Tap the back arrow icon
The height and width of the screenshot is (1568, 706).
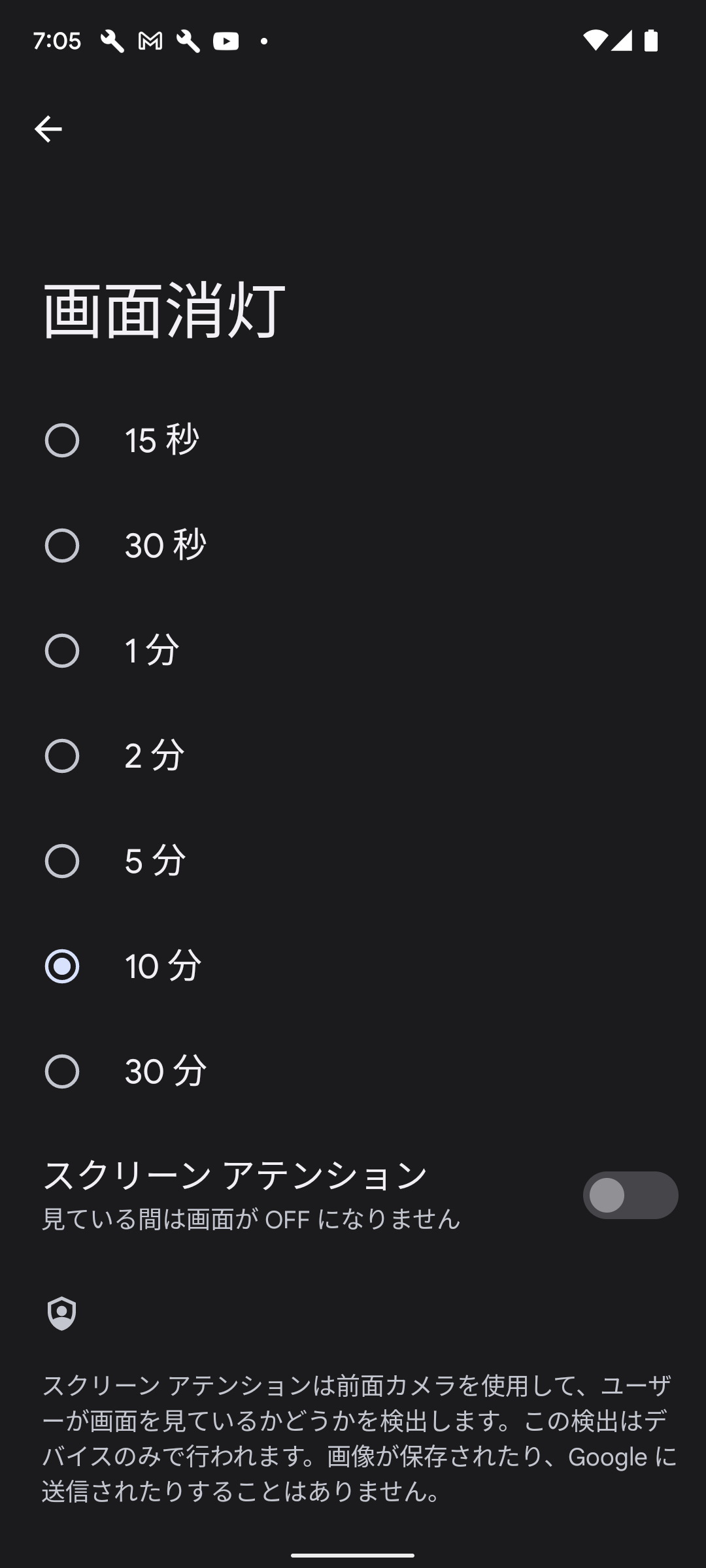pyautogui.click(x=48, y=129)
